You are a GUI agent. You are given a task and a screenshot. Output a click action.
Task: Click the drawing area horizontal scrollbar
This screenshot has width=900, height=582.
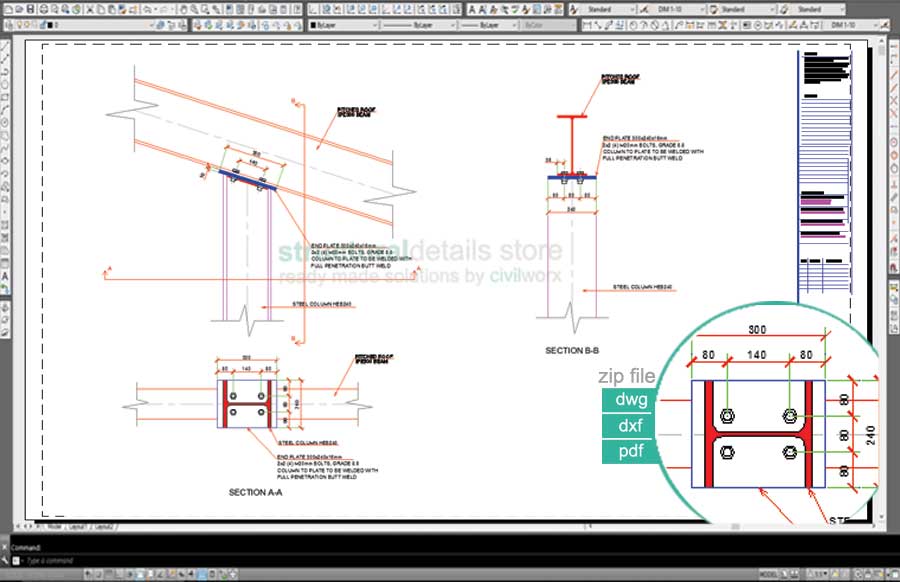pos(729,526)
